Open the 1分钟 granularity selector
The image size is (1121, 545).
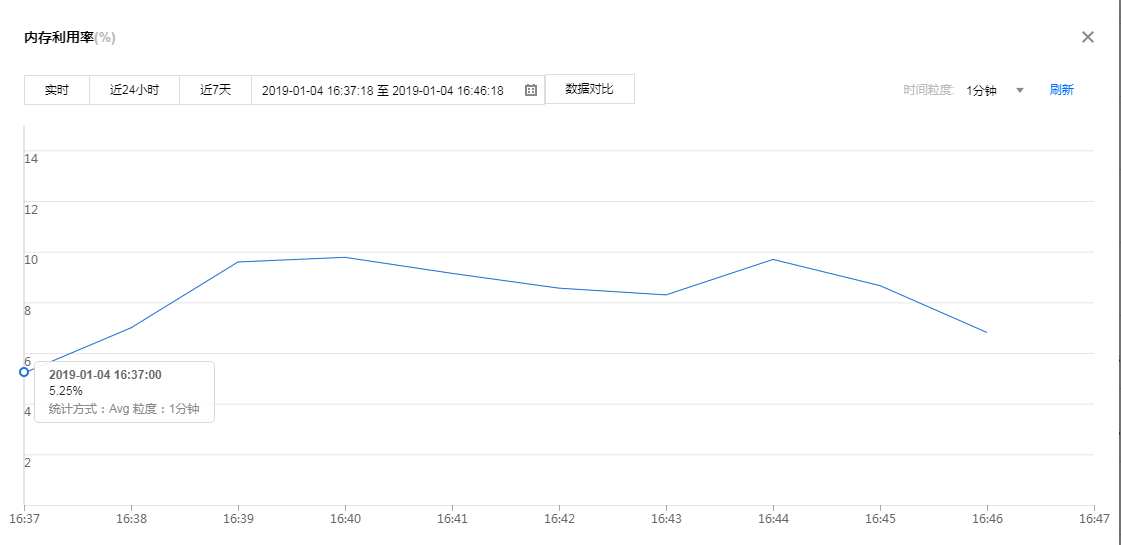tap(982, 90)
